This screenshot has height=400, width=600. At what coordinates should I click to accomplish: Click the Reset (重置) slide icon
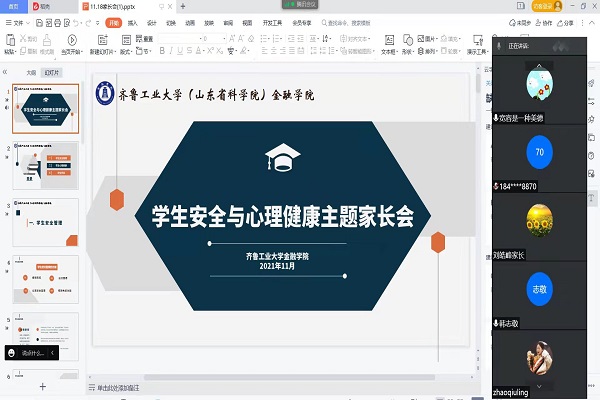139,39
